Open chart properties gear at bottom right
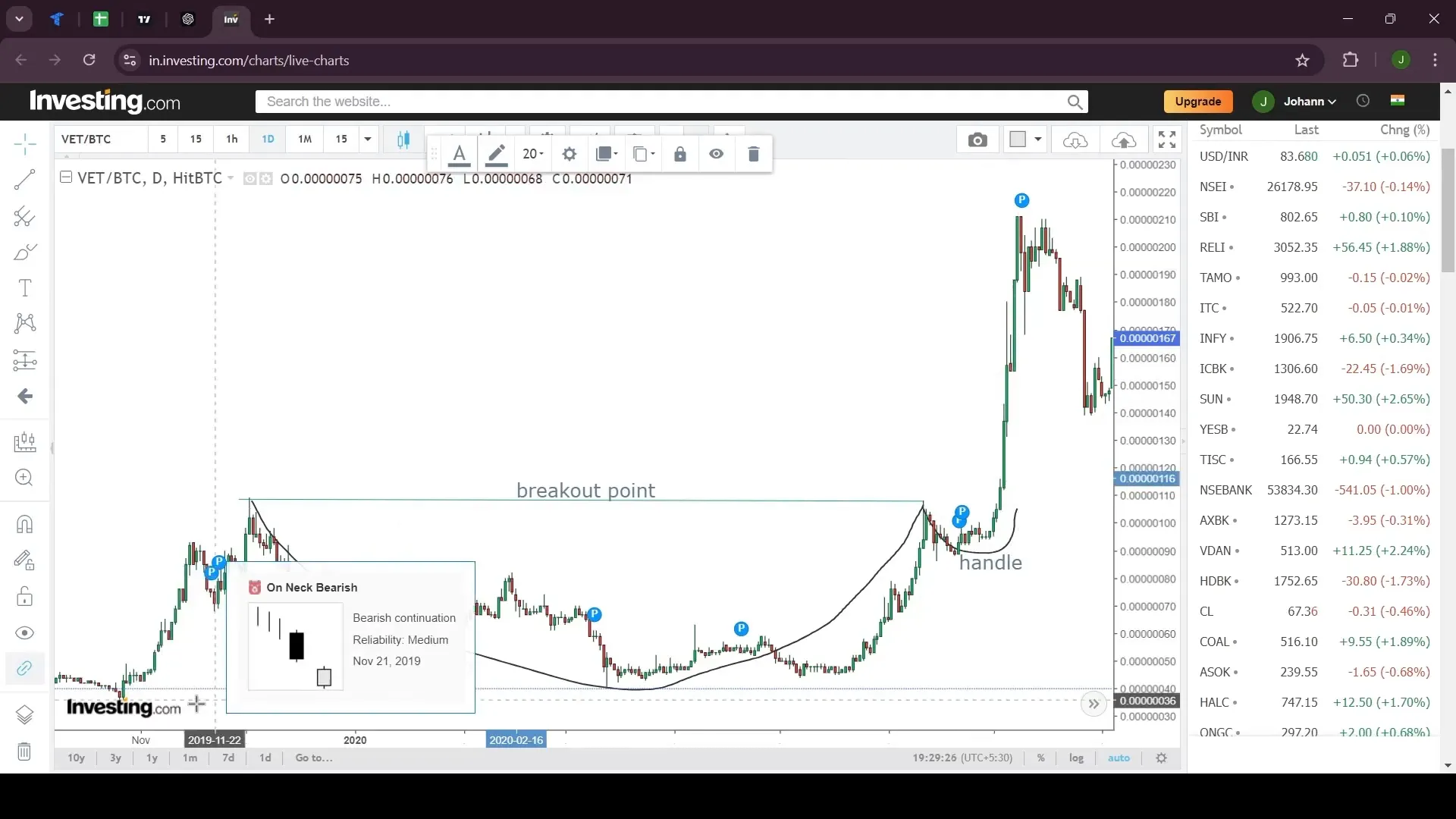1456x819 pixels. click(x=1161, y=758)
